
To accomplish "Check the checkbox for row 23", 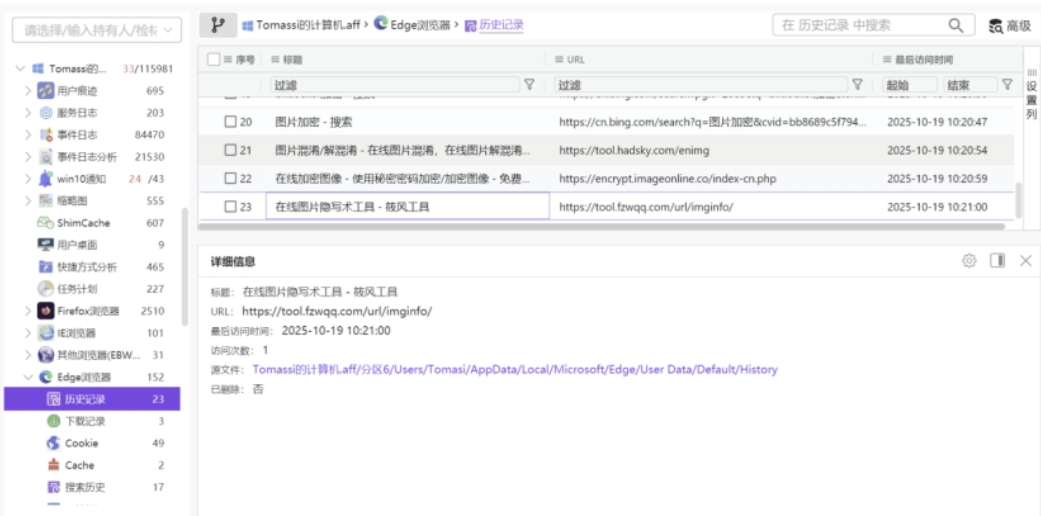I will tap(230, 207).
